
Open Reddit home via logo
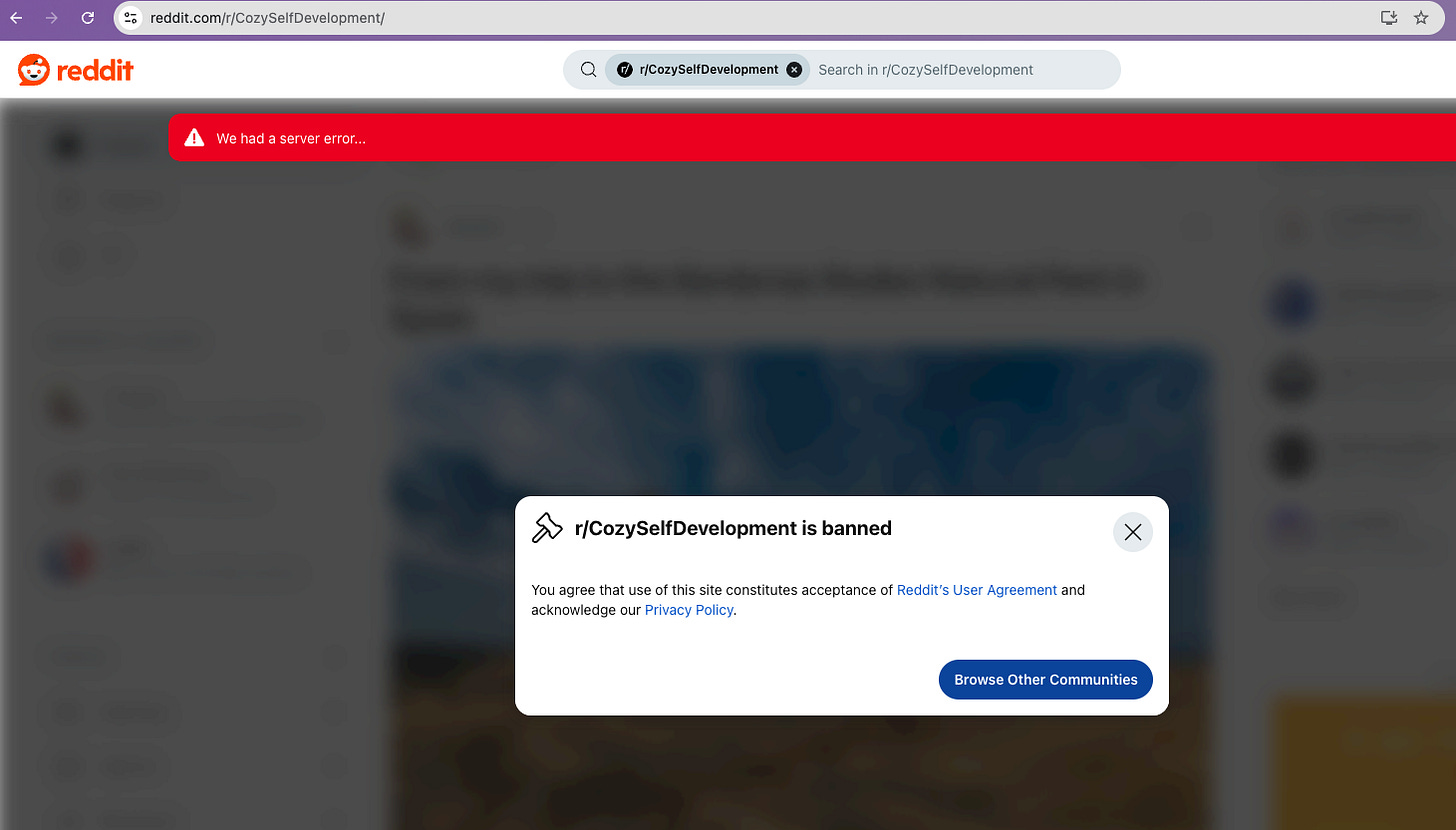point(76,70)
